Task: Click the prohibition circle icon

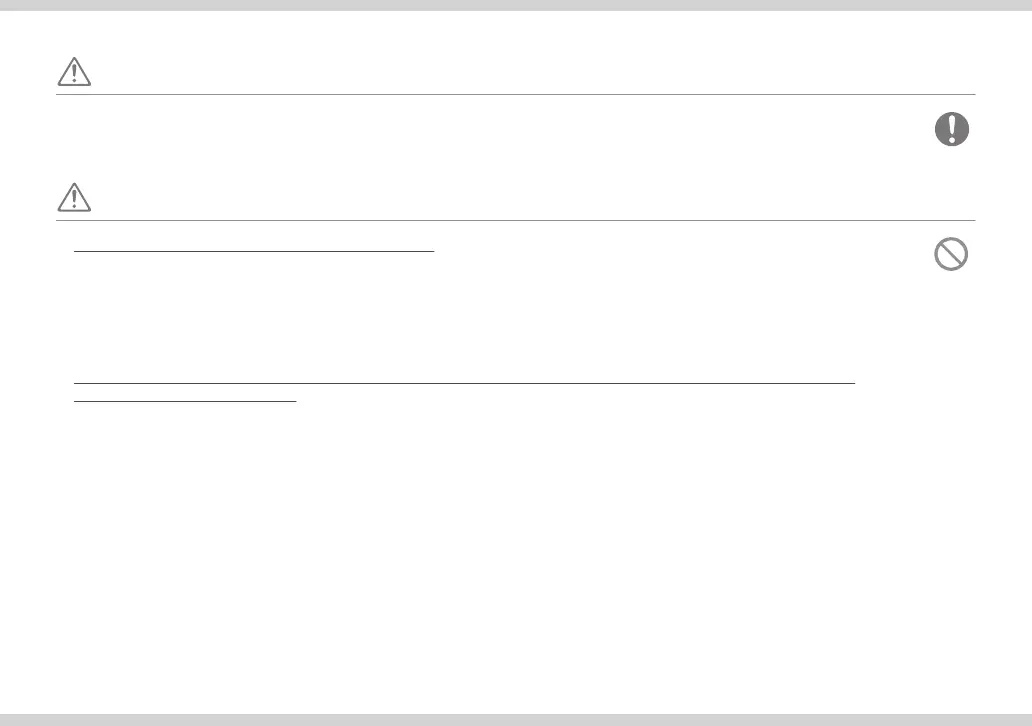Action: coord(951,255)
